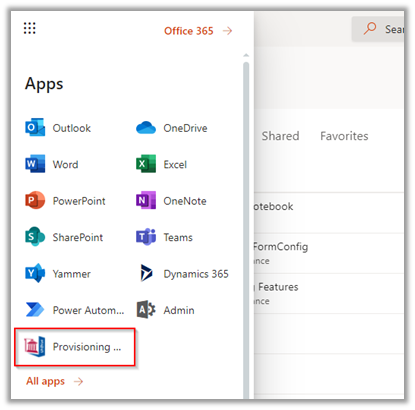Open the SharePoint app icon
Viewport: 415px width, 410px height.
coord(35,237)
